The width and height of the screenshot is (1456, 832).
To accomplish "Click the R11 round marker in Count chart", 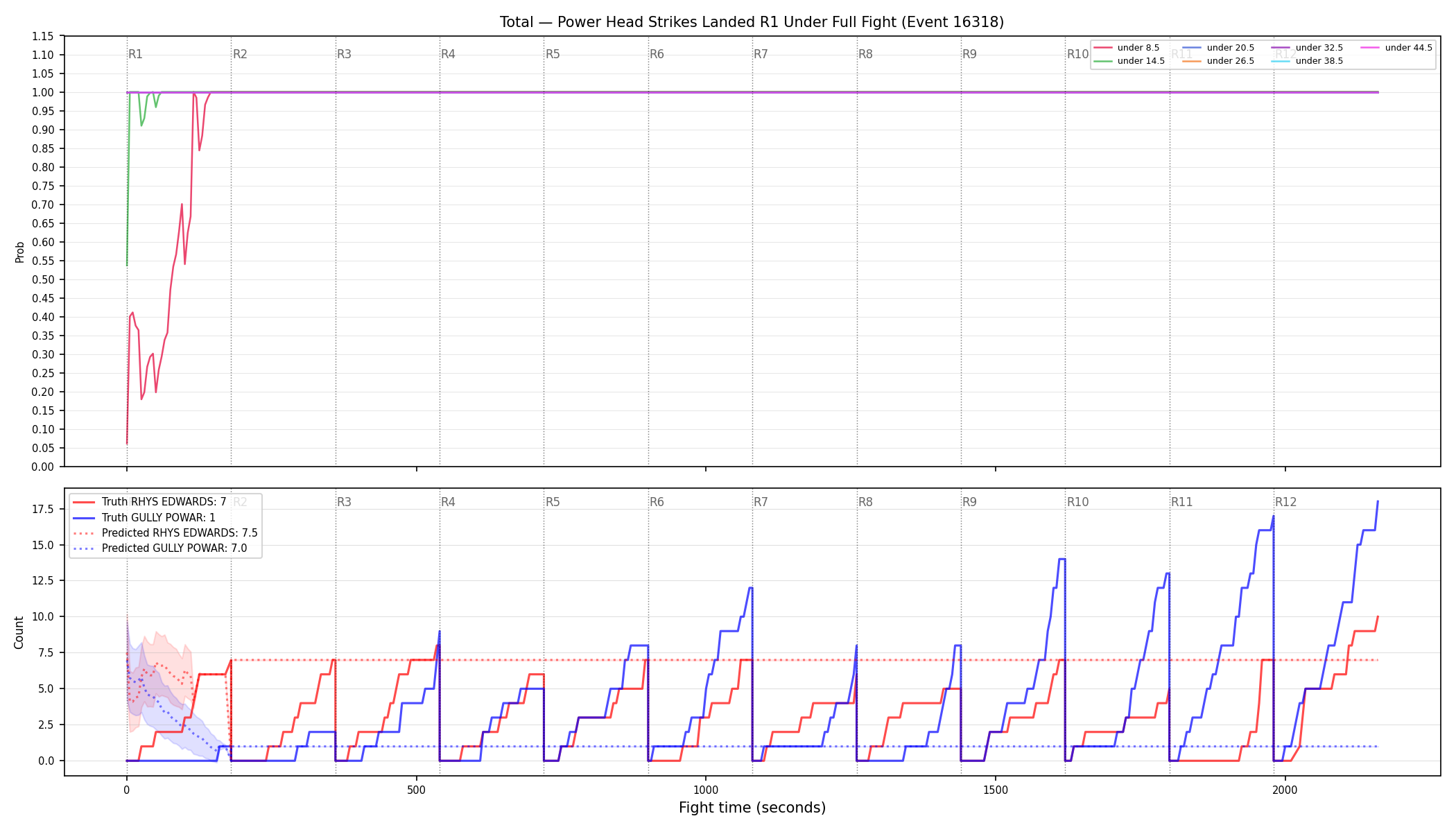I will click(1182, 502).
